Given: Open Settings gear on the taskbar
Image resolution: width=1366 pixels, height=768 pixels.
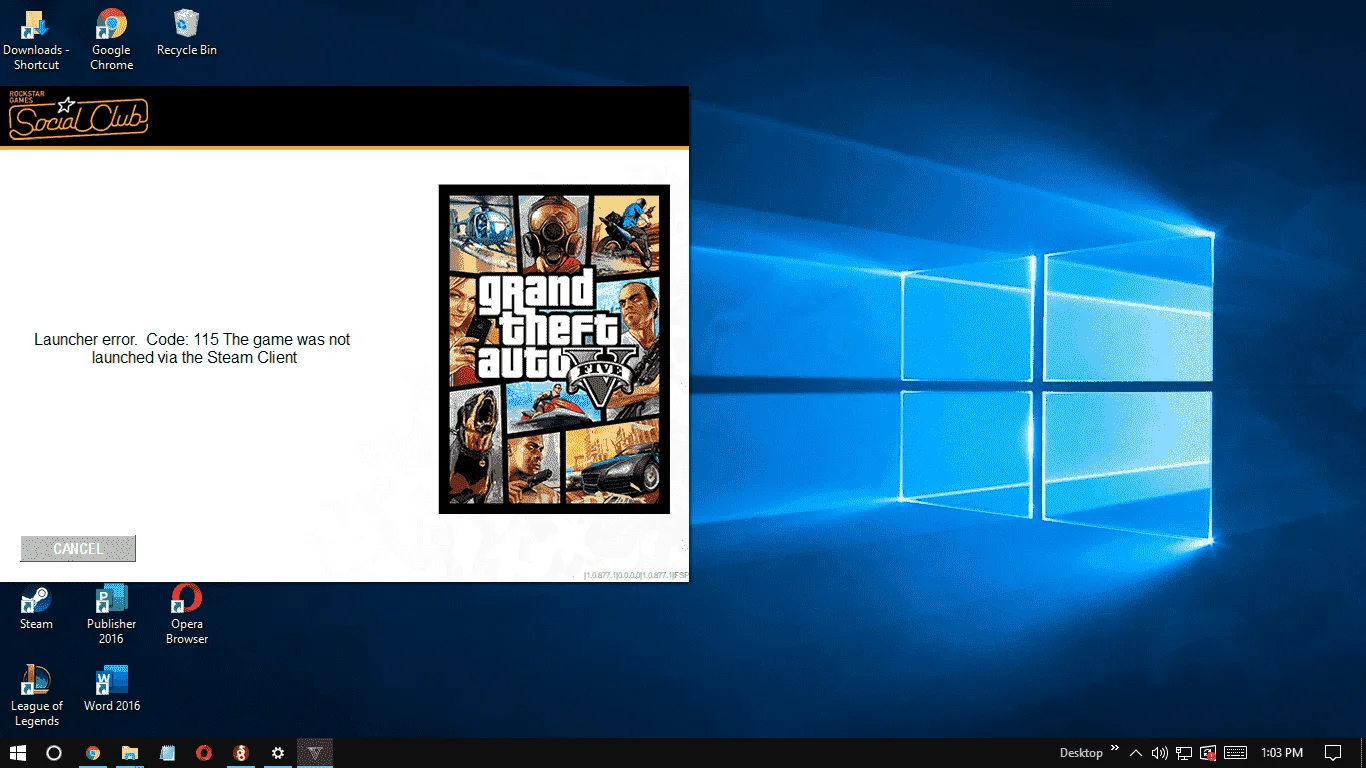Looking at the screenshot, I should 278,753.
